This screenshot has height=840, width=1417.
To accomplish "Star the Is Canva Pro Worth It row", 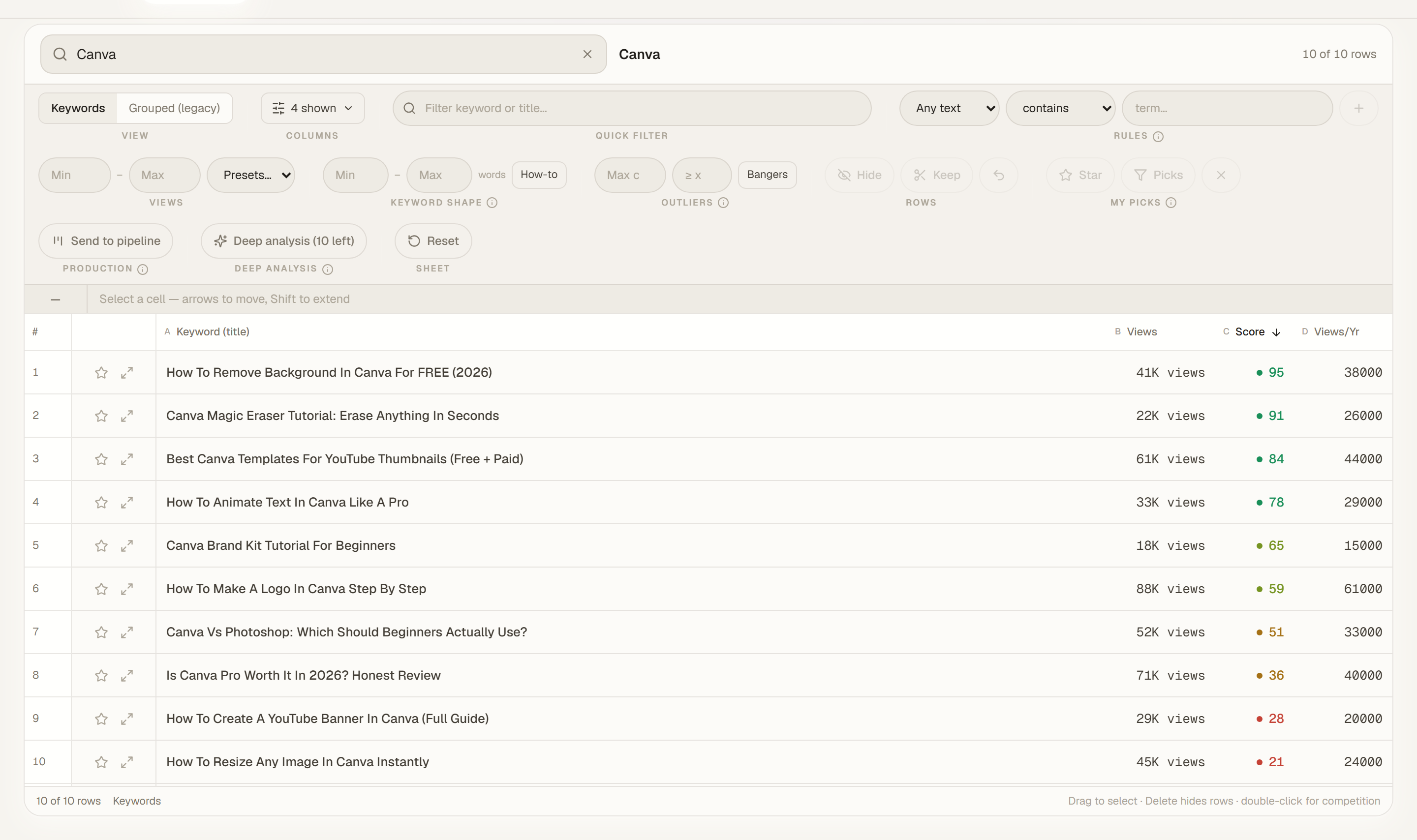I will click(x=101, y=676).
